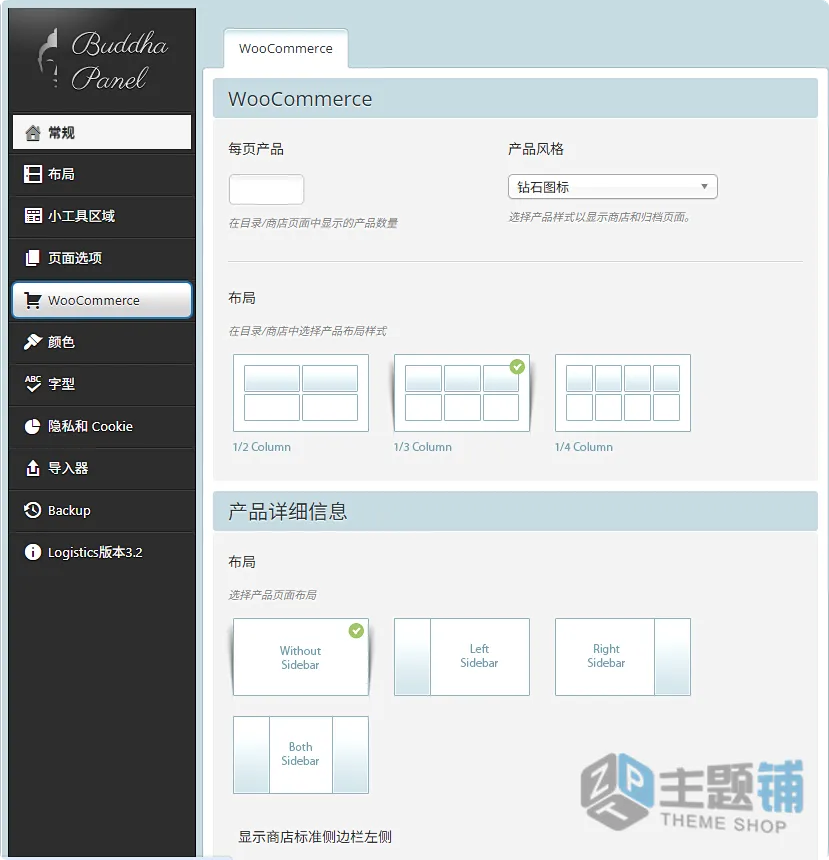
Task: Click the clock history icon beside Backup
Action: pyautogui.click(x=33, y=510)
